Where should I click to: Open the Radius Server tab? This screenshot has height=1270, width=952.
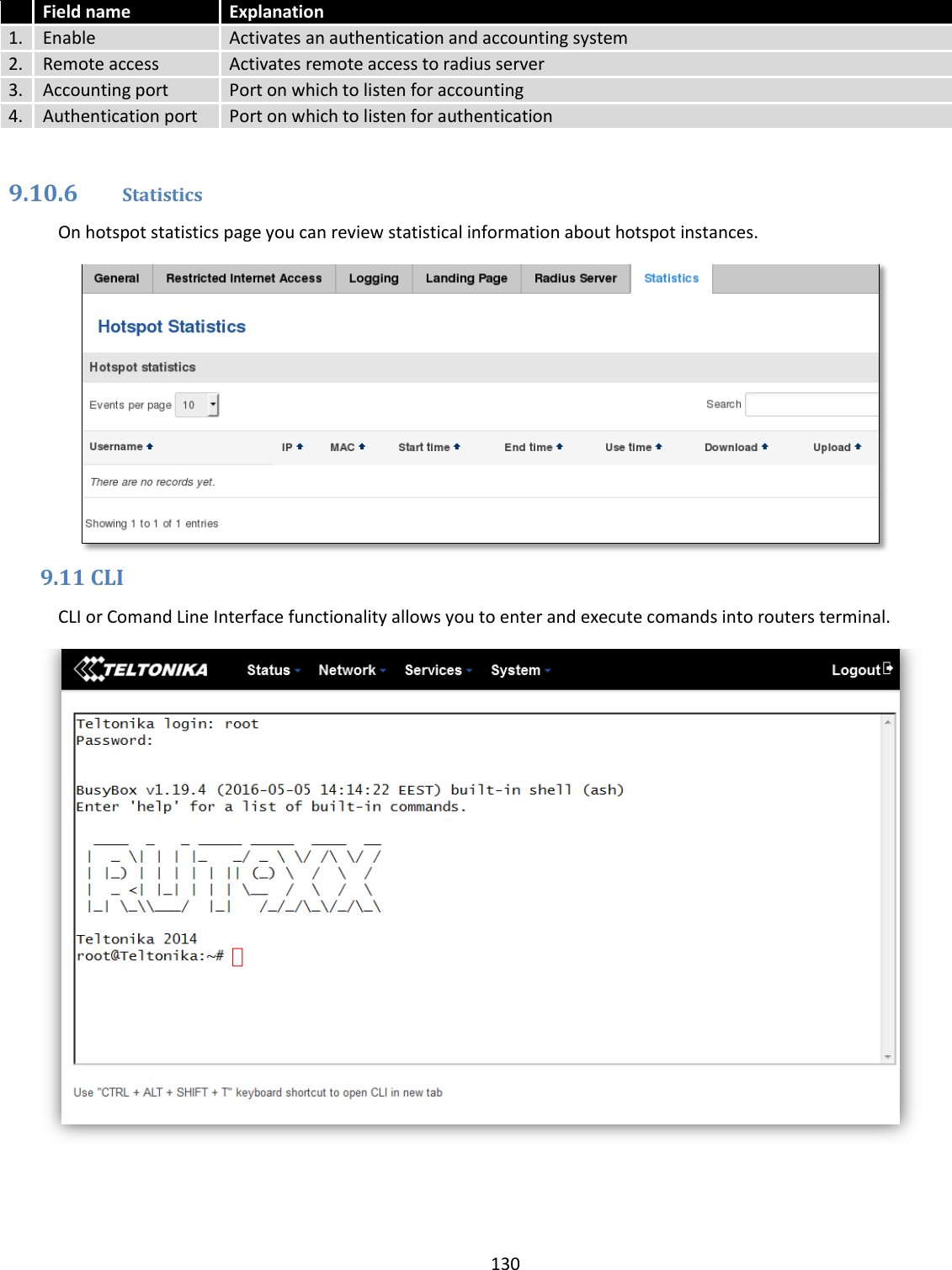575,278
